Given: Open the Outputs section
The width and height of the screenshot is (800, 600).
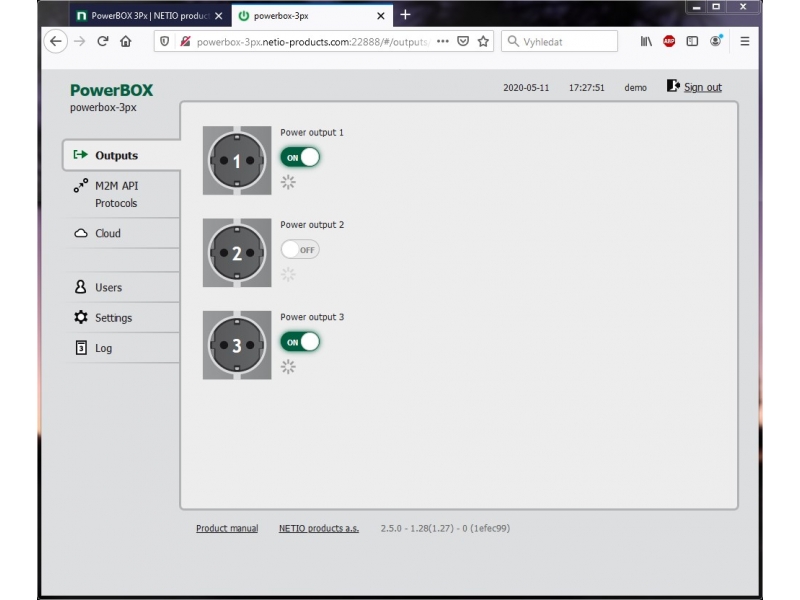Looking at the screenshot, I should pos(121,155).
